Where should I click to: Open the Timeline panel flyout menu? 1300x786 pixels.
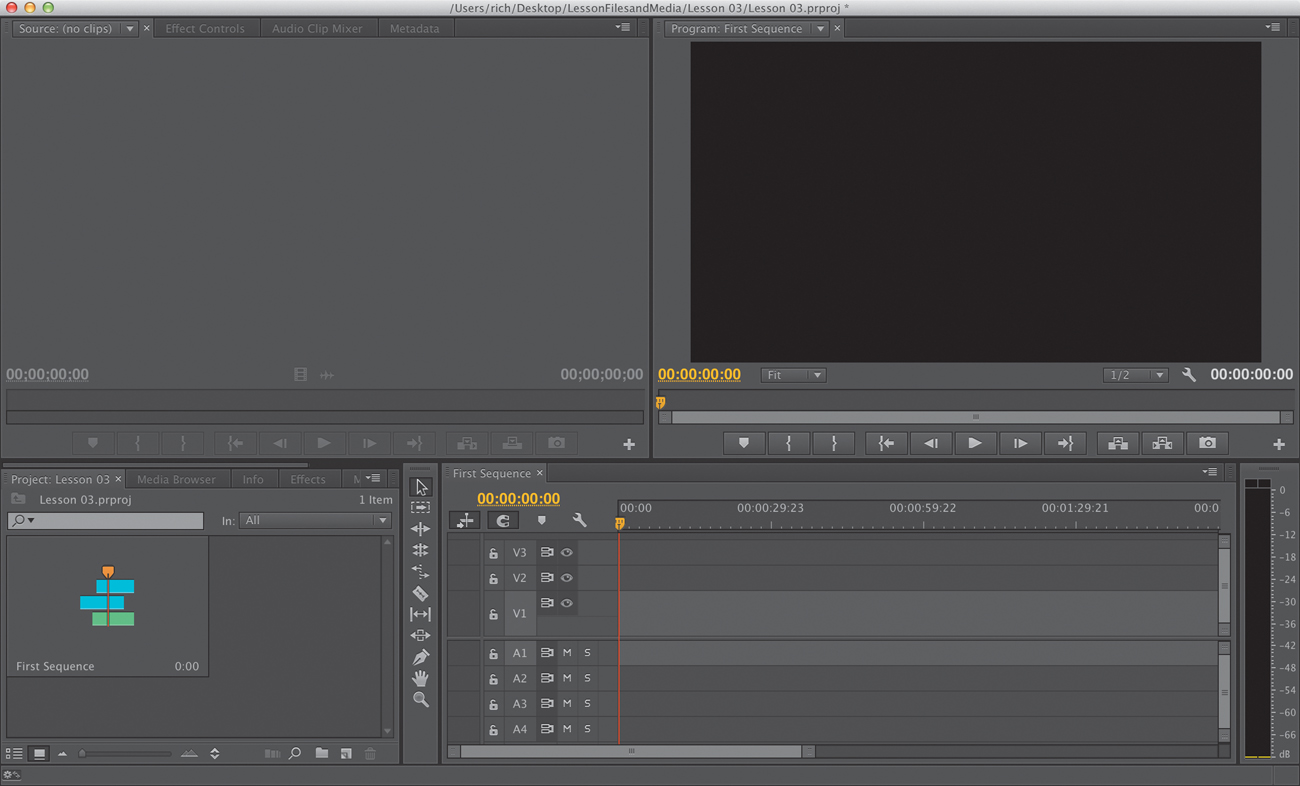tap(1210, 473)
